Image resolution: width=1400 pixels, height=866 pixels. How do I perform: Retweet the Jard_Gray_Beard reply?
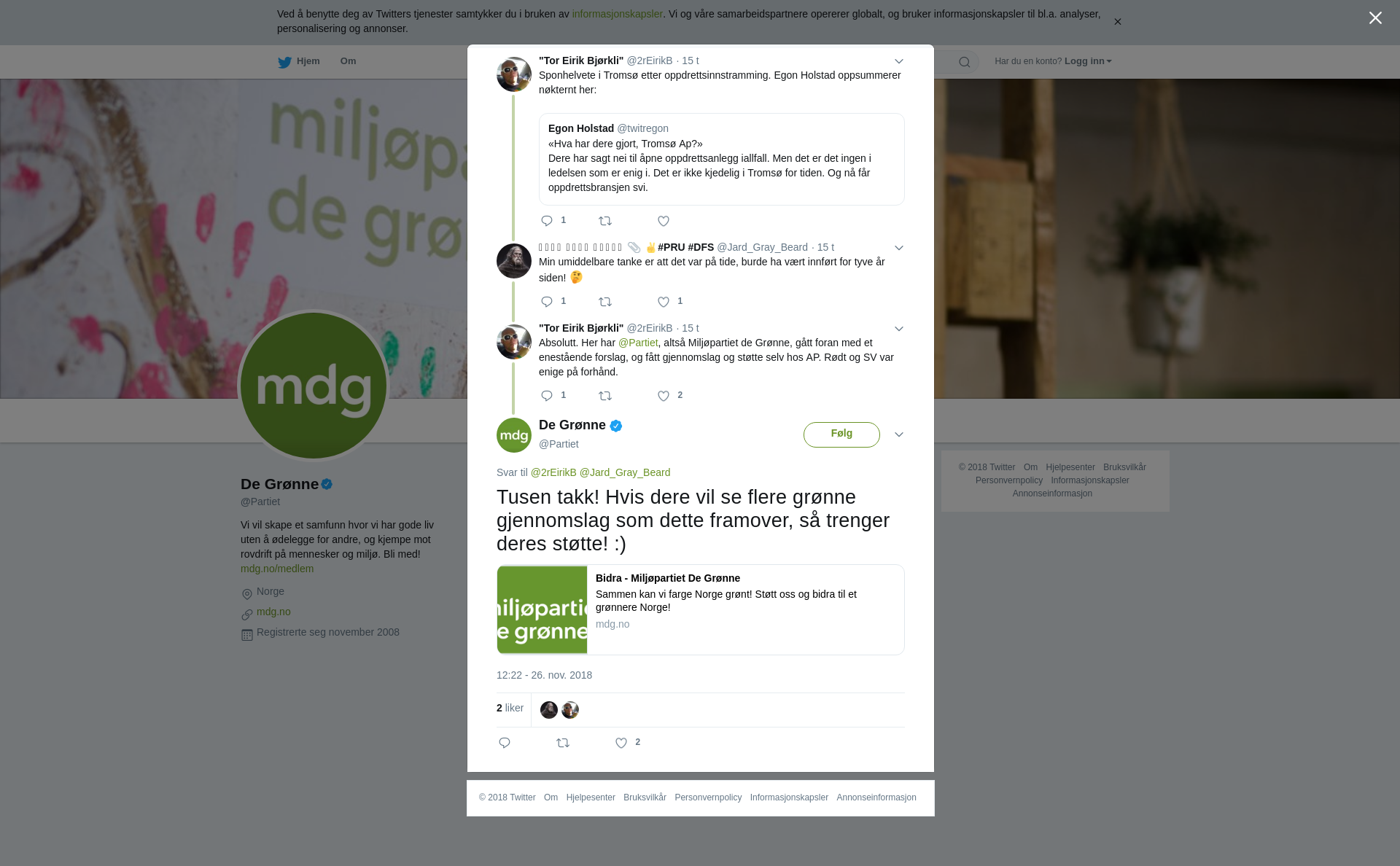pyautogui.click(x=605, y=302)
